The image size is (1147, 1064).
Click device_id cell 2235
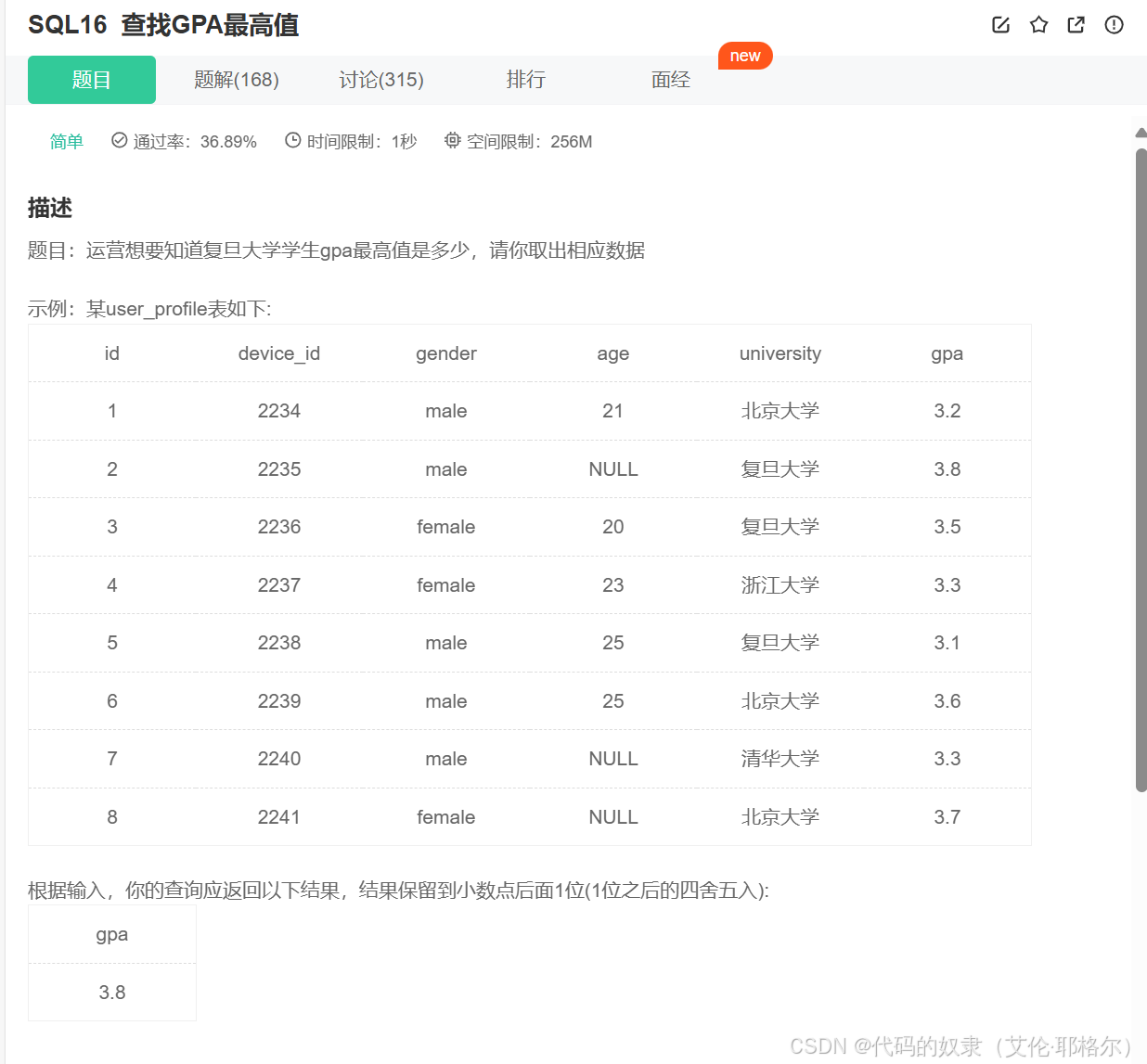click(x=279, y=469)
